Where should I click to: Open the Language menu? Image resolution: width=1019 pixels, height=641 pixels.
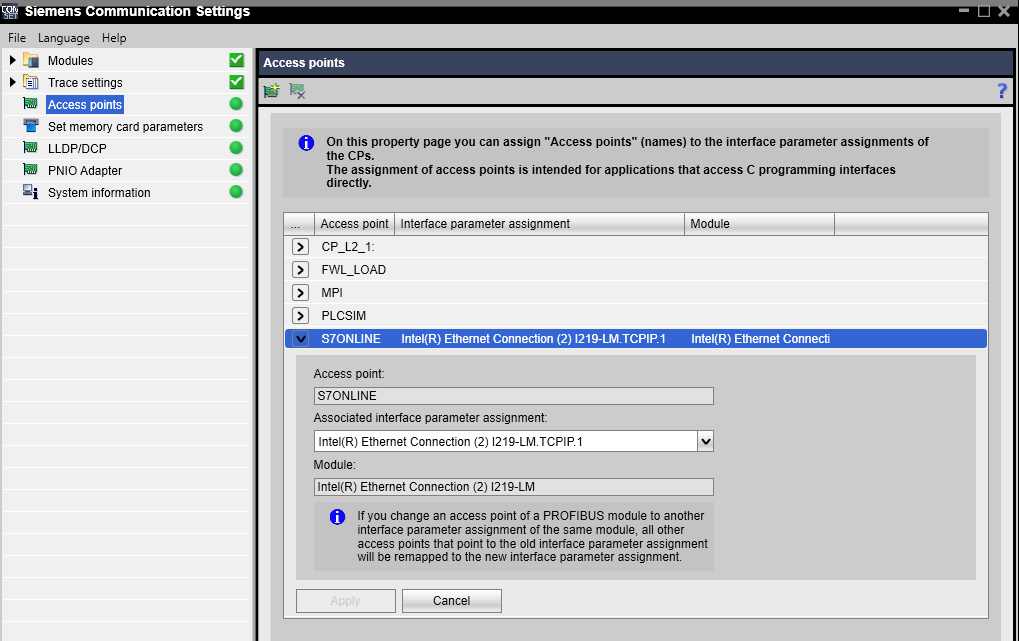[64, 38]
